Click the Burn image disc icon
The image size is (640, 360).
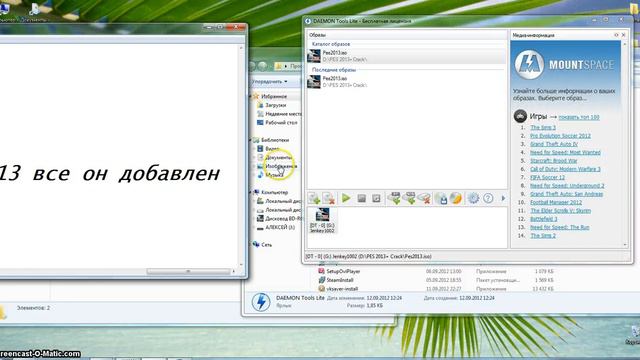(456, 198)
